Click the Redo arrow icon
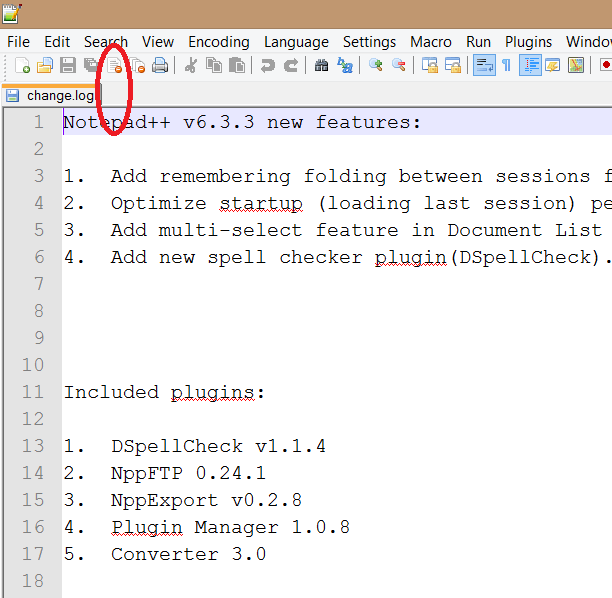 pyautogui.click(x=291, y=65)
